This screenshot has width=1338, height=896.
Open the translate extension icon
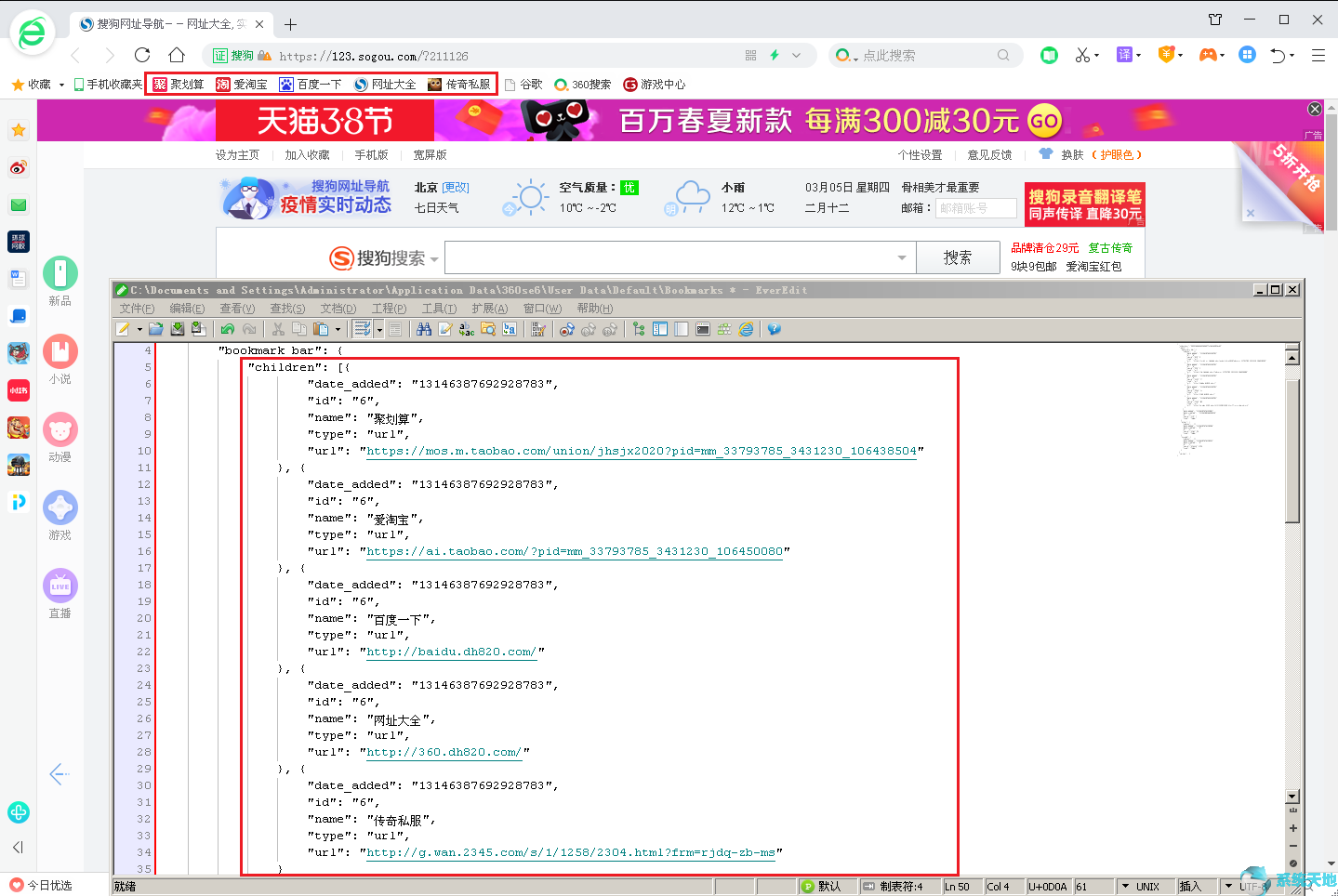pyautogui.click(x=1124, y=55)
